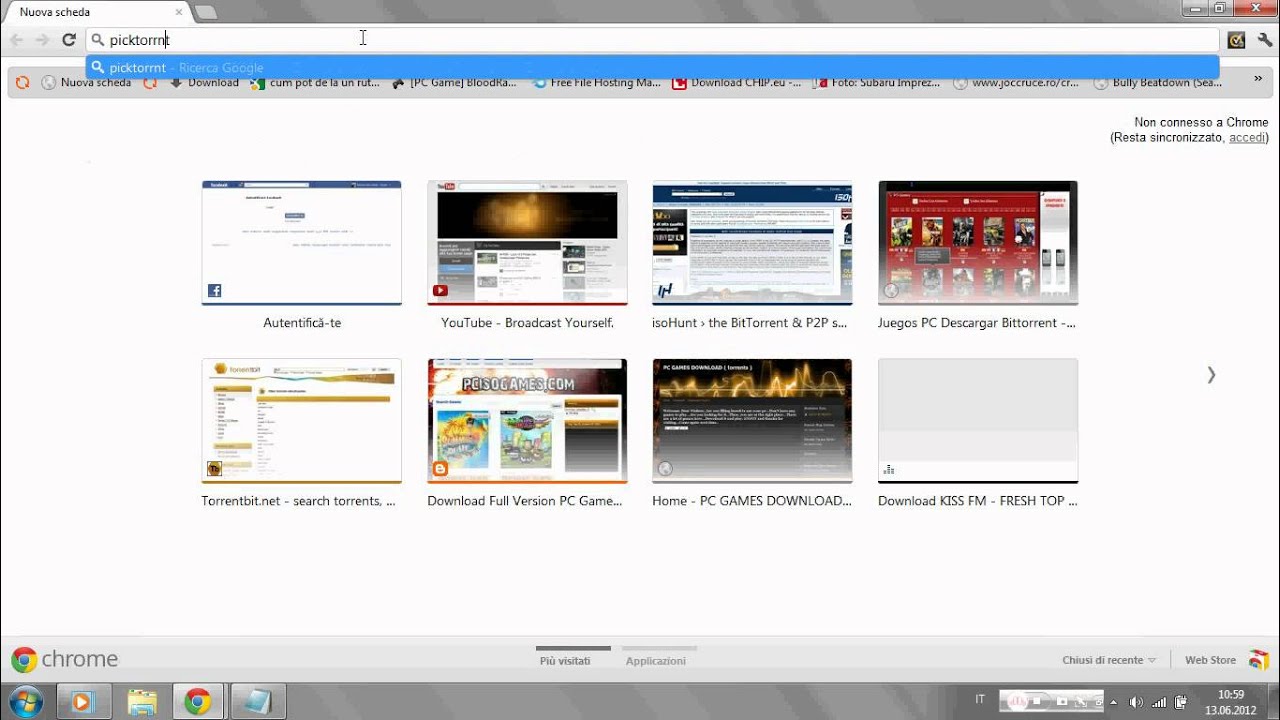Click the Chrome logo in footer
Screen dimensions: 1280x720
coord(65,659)
